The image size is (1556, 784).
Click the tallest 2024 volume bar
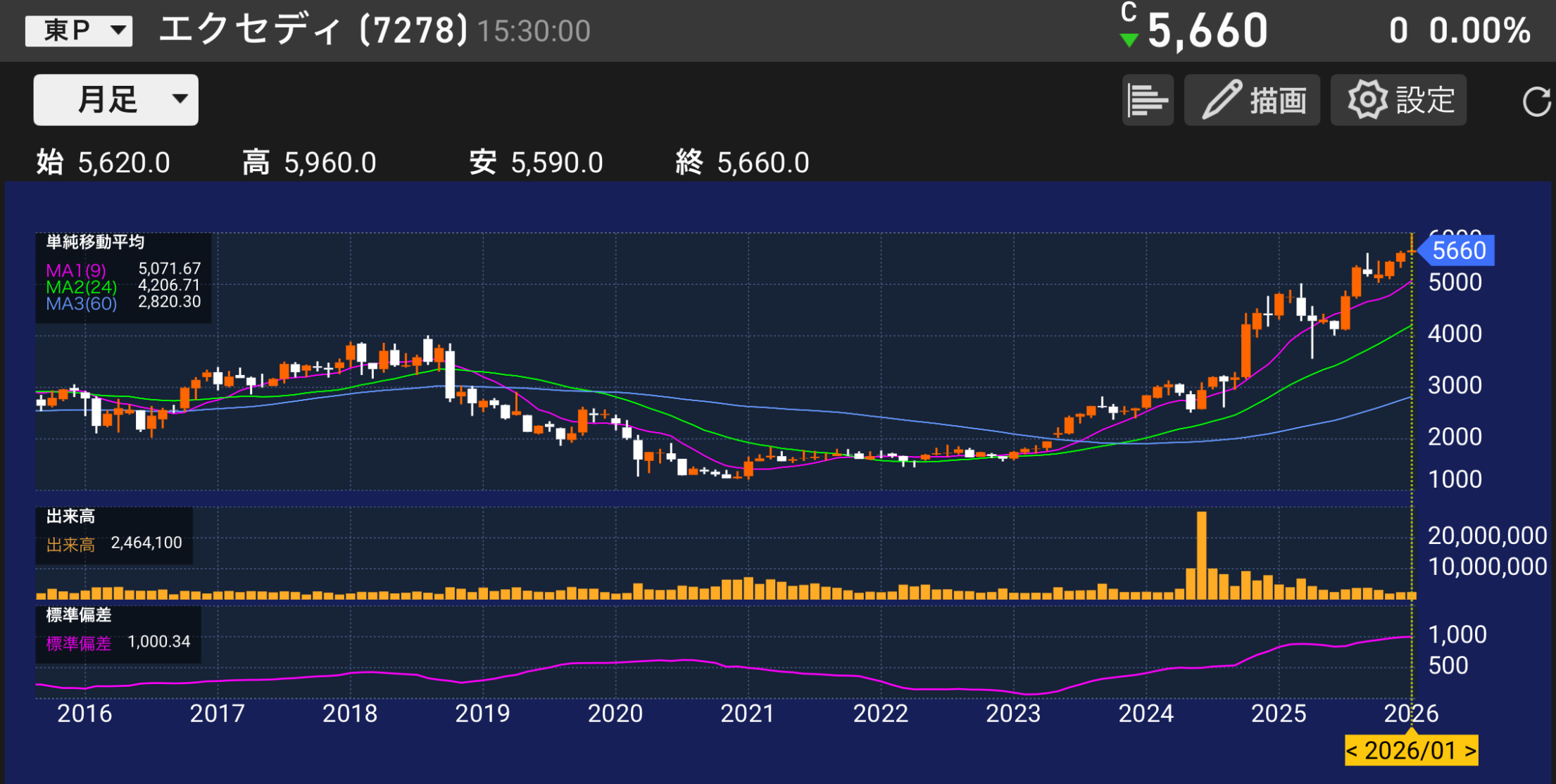(1201, 556)
